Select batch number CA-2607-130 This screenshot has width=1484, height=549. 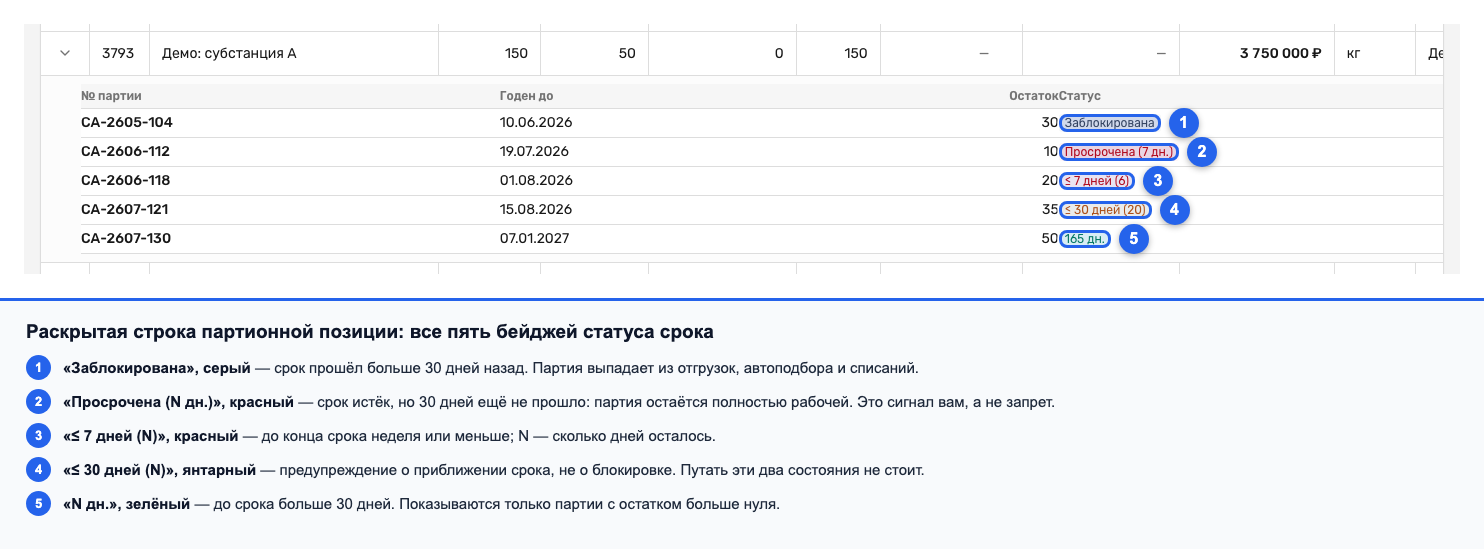[126, 239]
